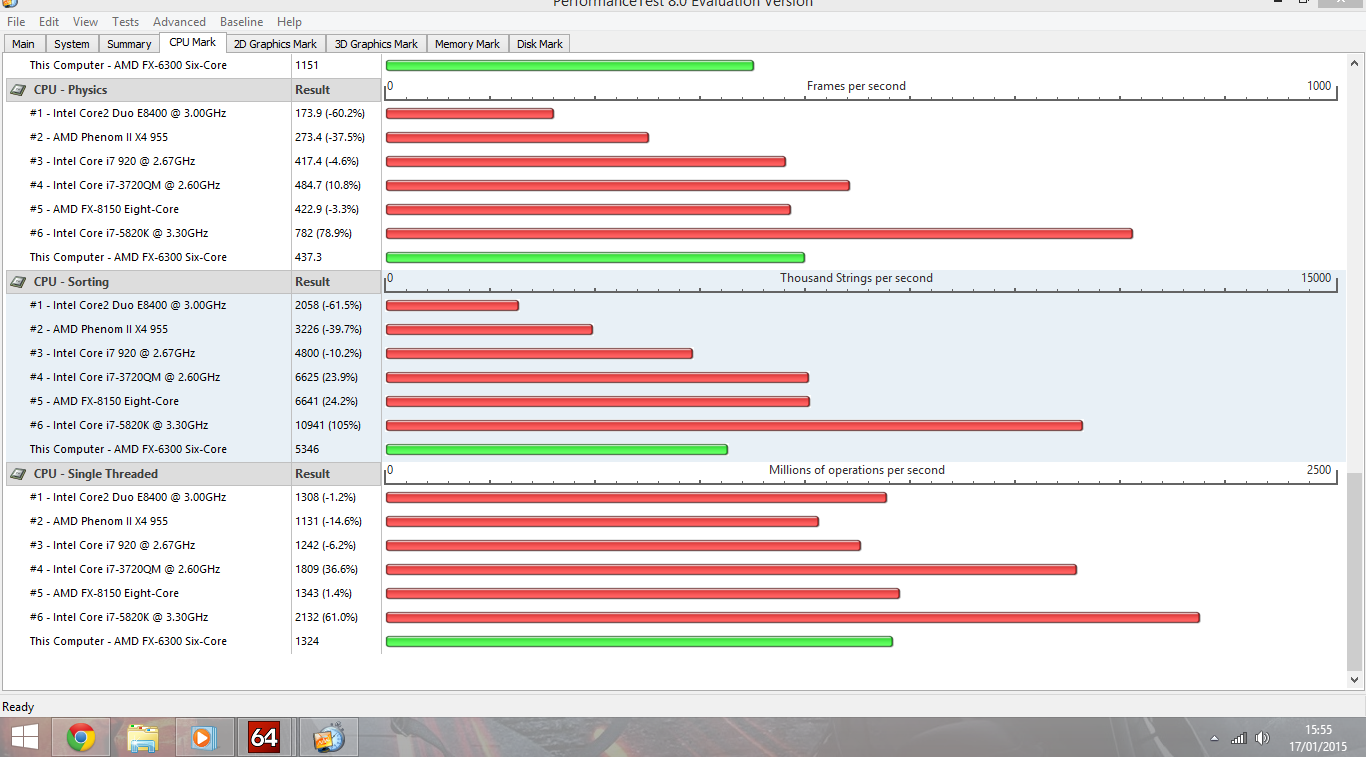Click the Result column header for CPU - Sorting
The width and height of the screenshot is (1366, 757).
pyautogui.click(x=336, y=282)
